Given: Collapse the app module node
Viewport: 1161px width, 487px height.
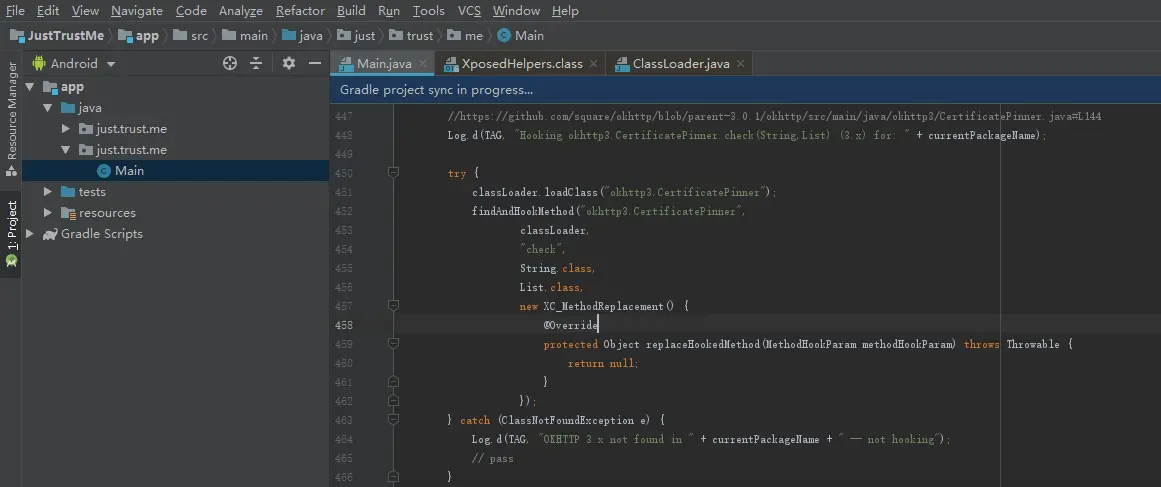Looking at the screenshot, I should (x=30, y=87).
